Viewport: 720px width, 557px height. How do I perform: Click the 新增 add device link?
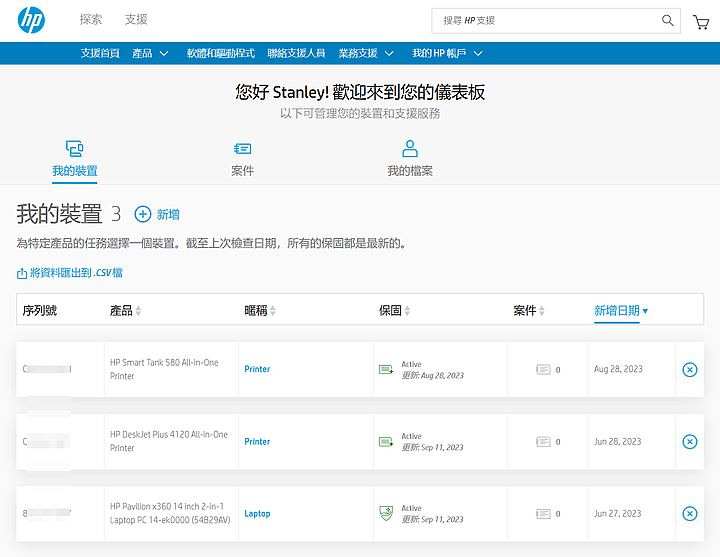click(x=168, y=214)
